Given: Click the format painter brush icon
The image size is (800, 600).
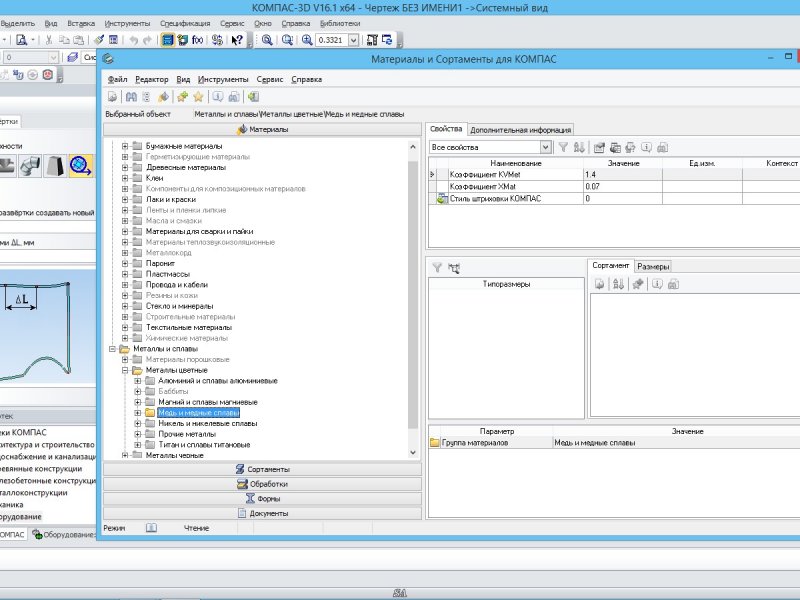Looking at the screenshot, I should 99,40.
